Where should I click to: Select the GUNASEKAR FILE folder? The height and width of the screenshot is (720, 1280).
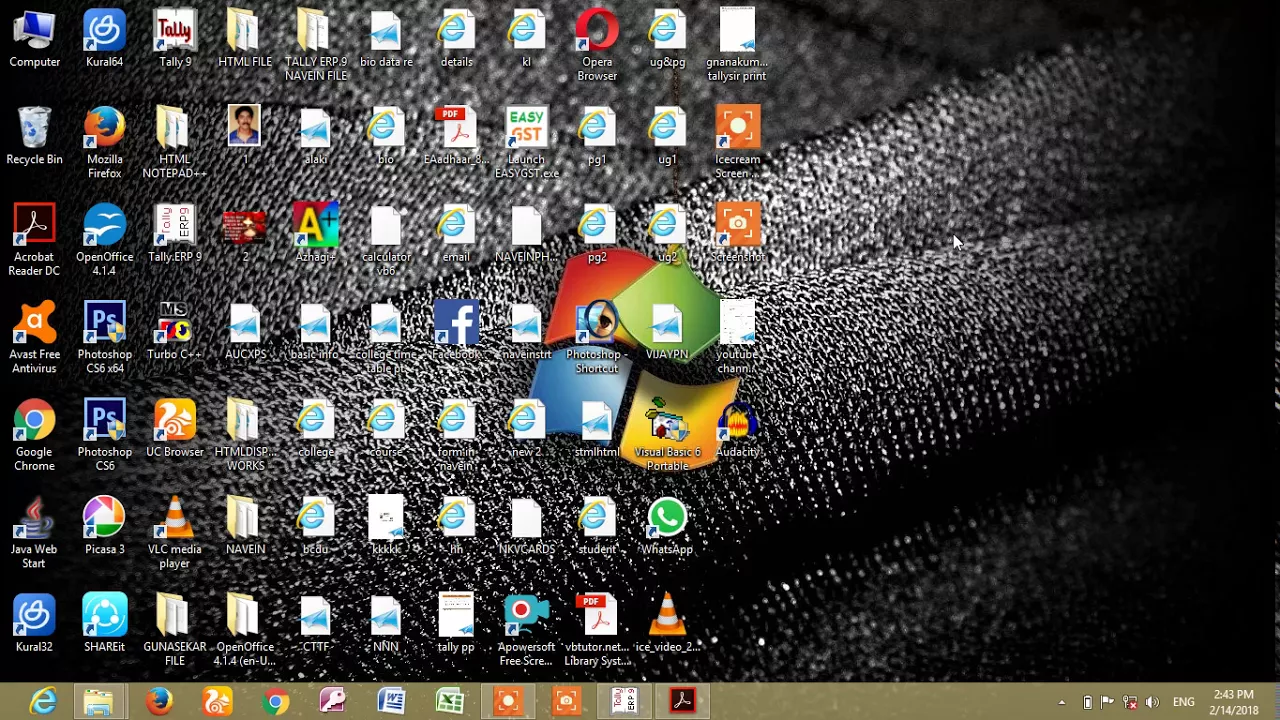coord(175,631)
